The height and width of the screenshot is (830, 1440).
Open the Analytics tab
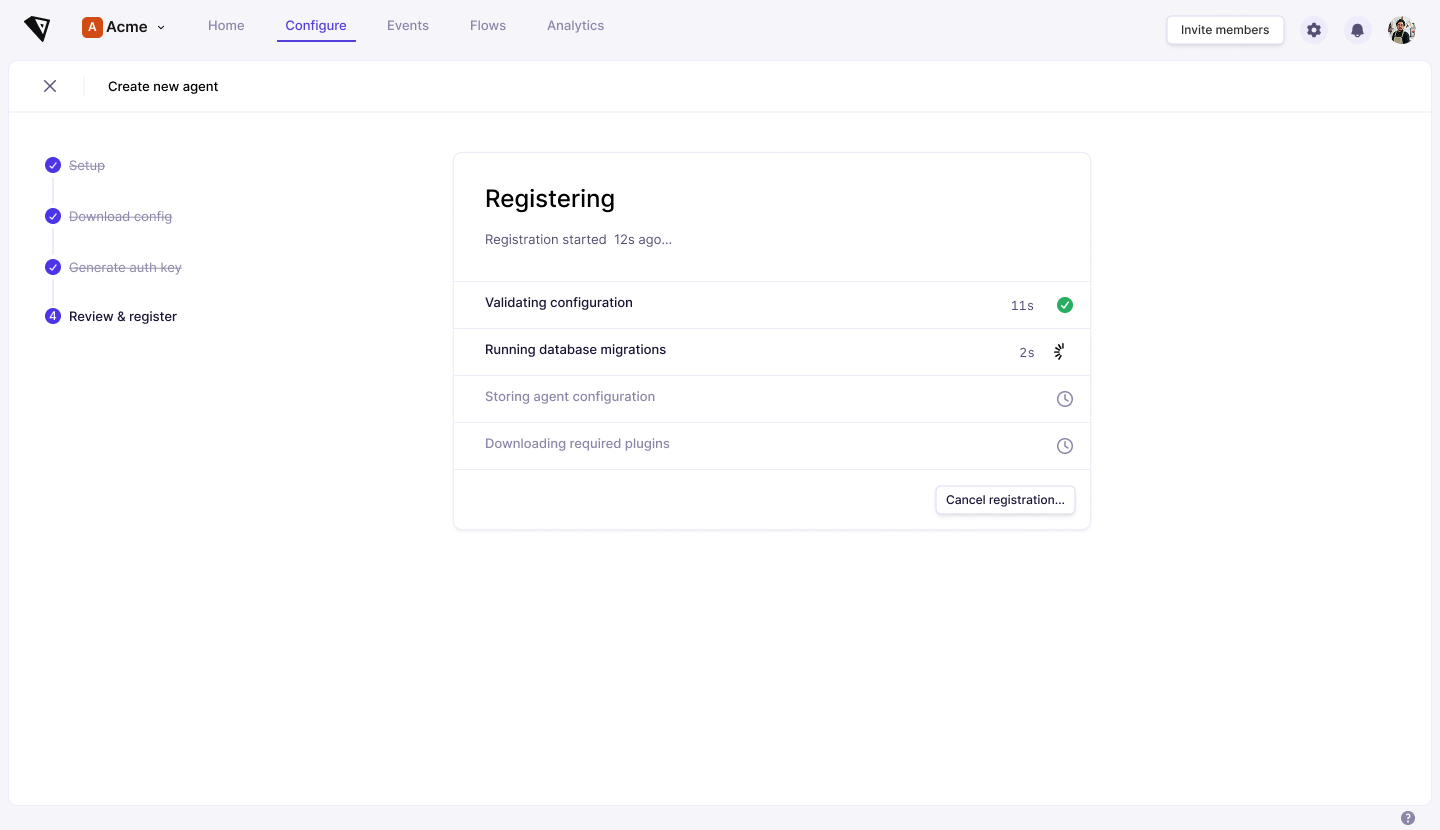tap(575, 26)
